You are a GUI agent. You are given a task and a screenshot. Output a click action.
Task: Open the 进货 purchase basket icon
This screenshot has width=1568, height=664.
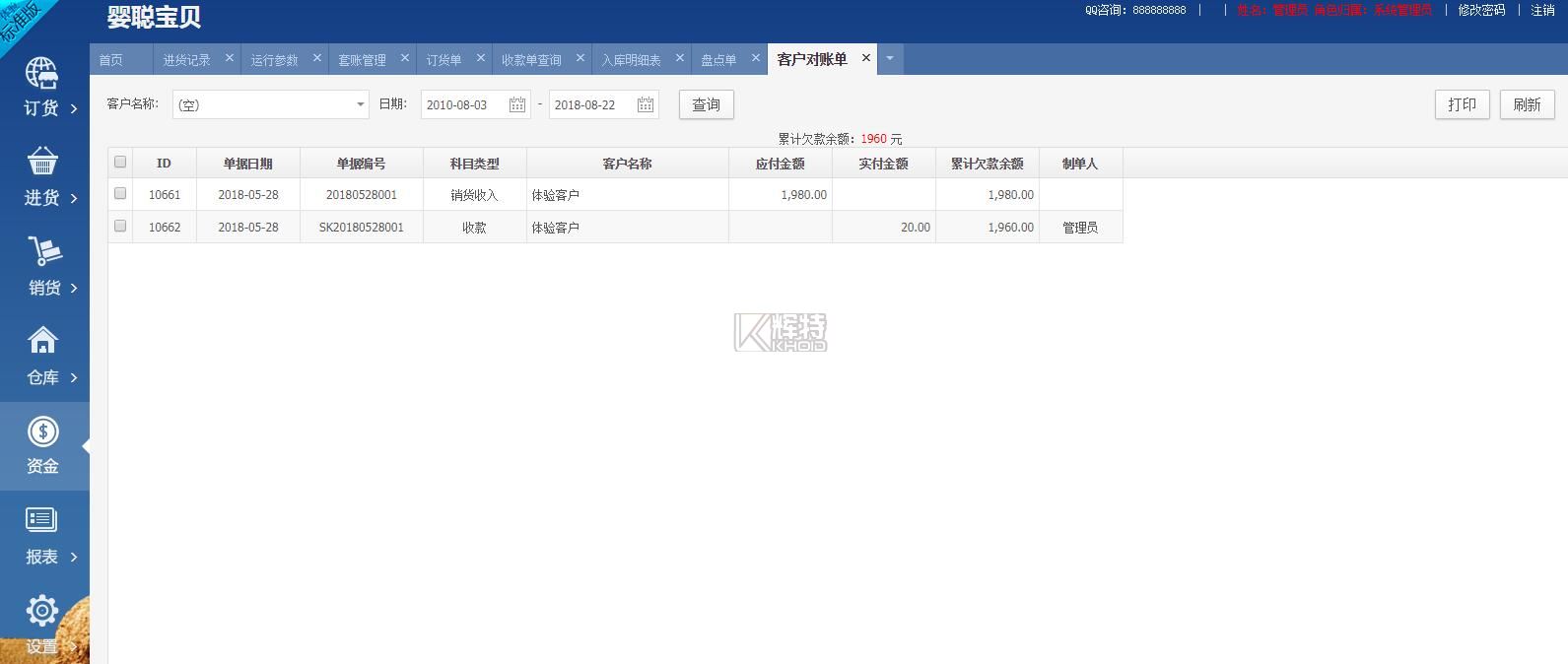pos(42,161)
